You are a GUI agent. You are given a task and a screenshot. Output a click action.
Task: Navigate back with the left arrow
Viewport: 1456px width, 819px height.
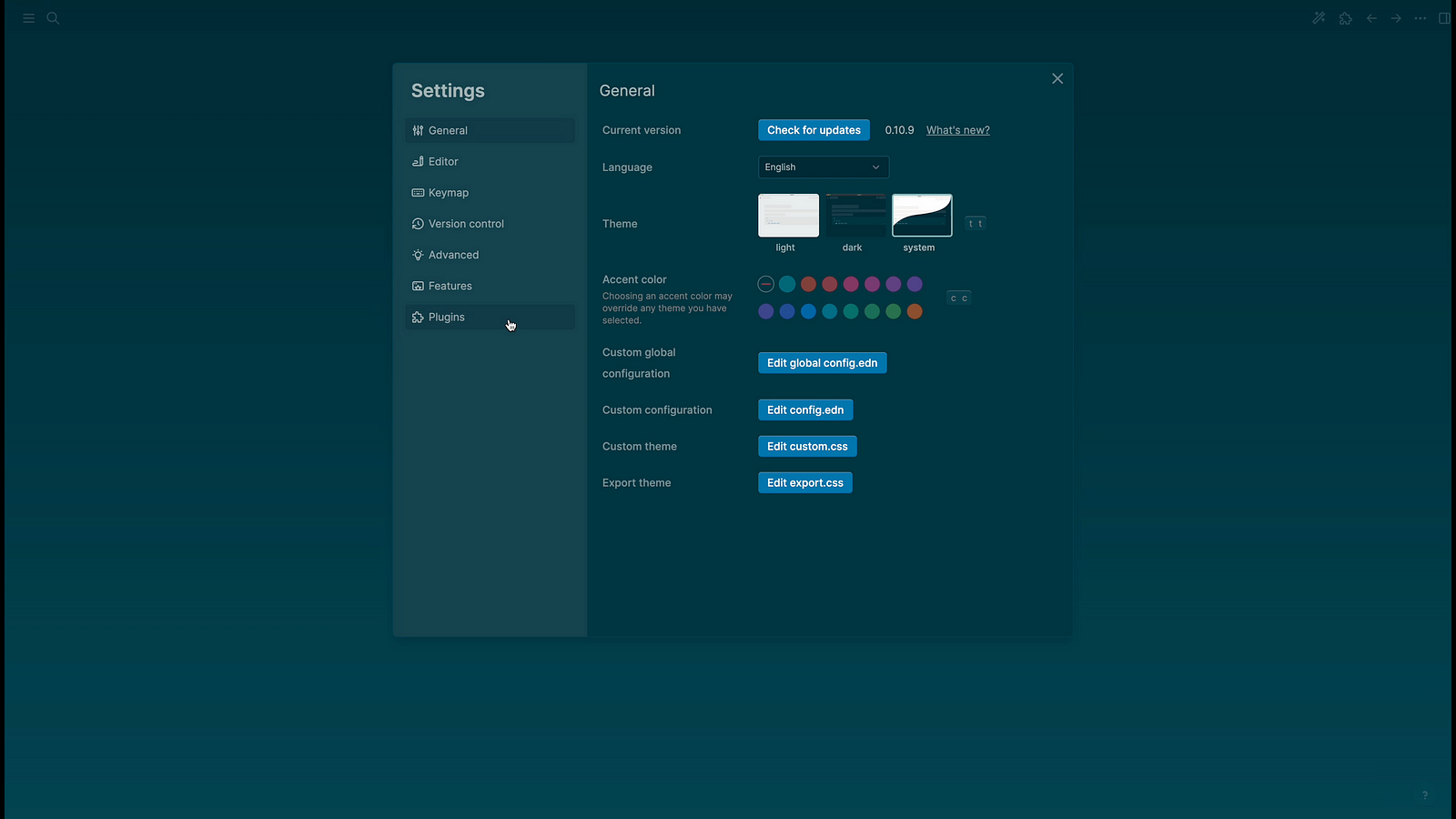pyautogui.click(x=1371, y=18)
